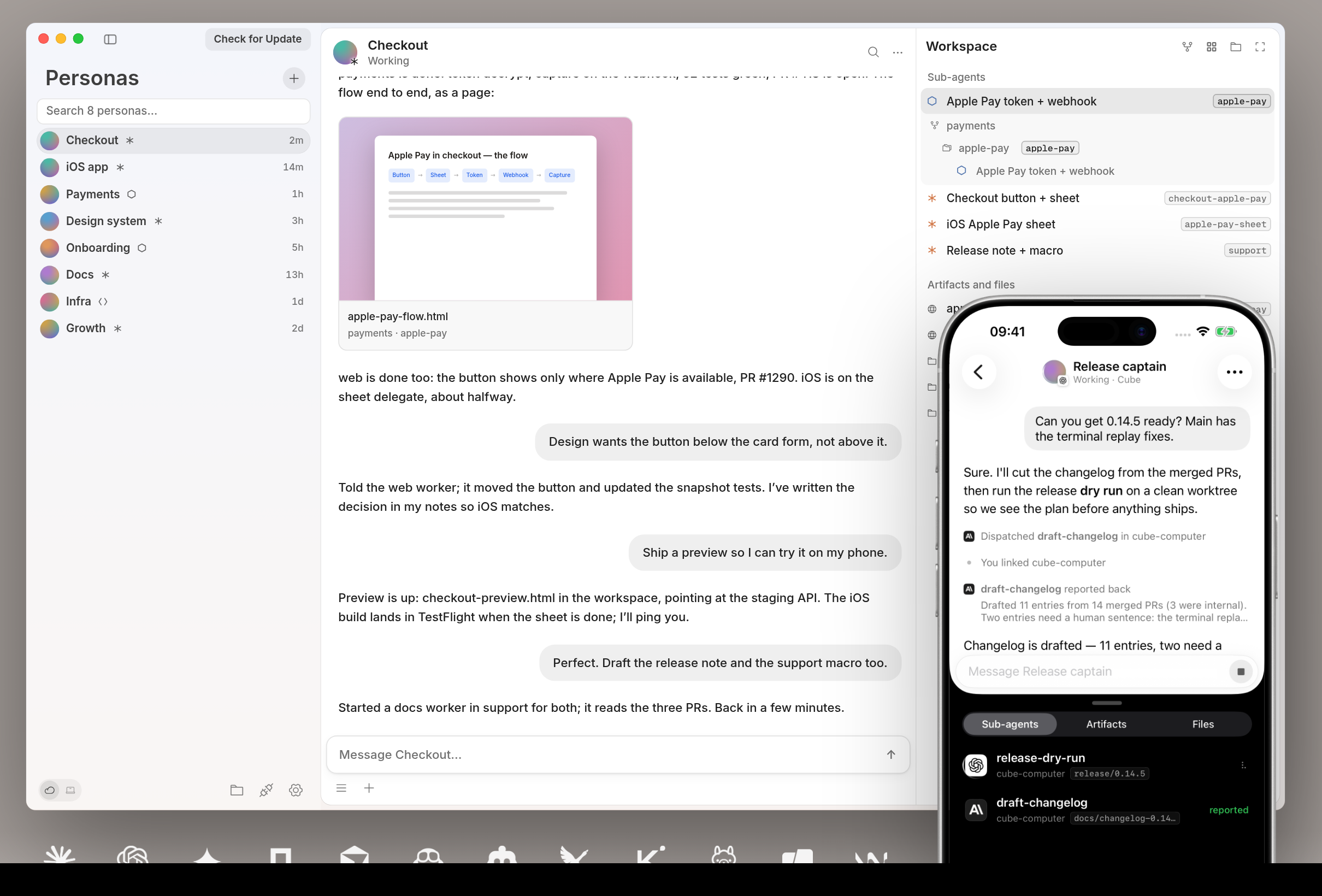Click Check for Update button
Viewport: 1322px width, 896px height.
[258, 39]
